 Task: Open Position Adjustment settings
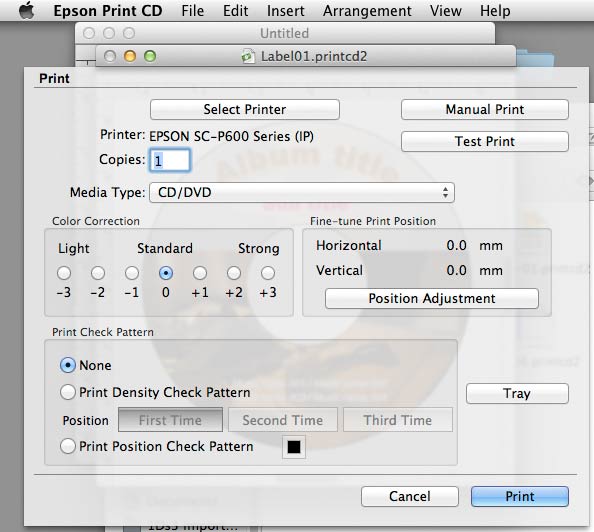432,298
